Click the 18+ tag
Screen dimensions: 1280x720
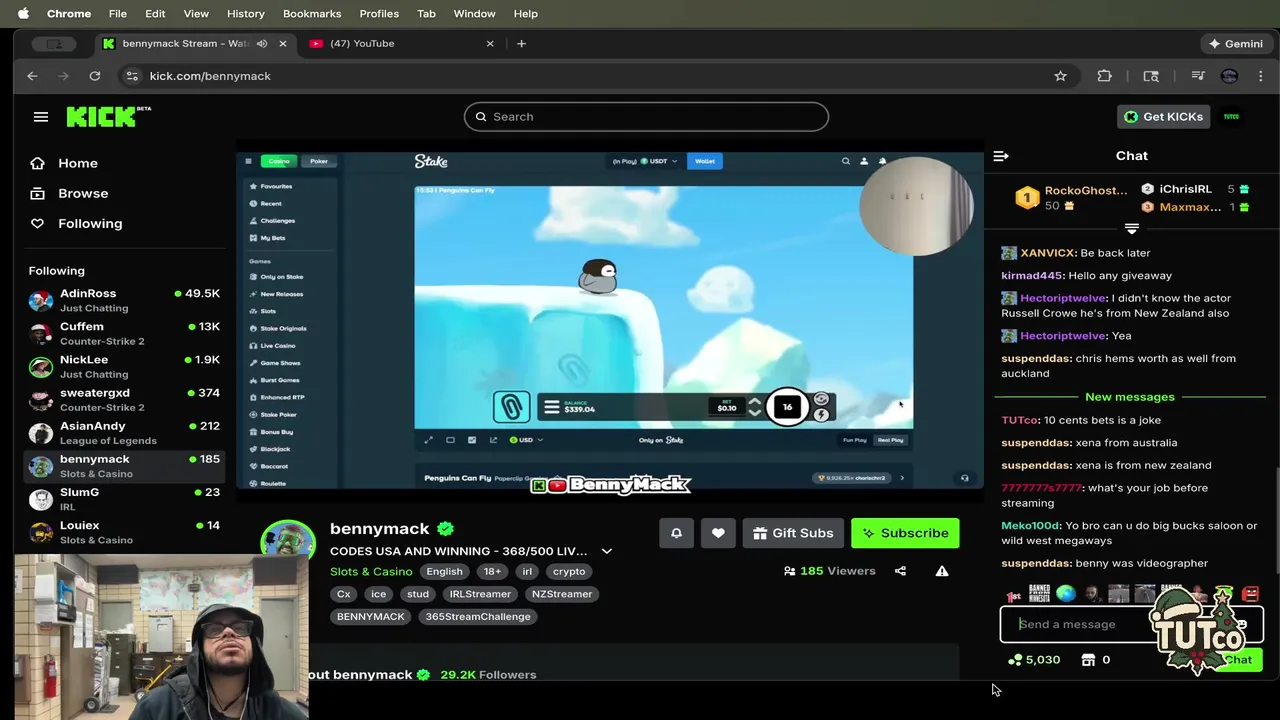[492, 571]
